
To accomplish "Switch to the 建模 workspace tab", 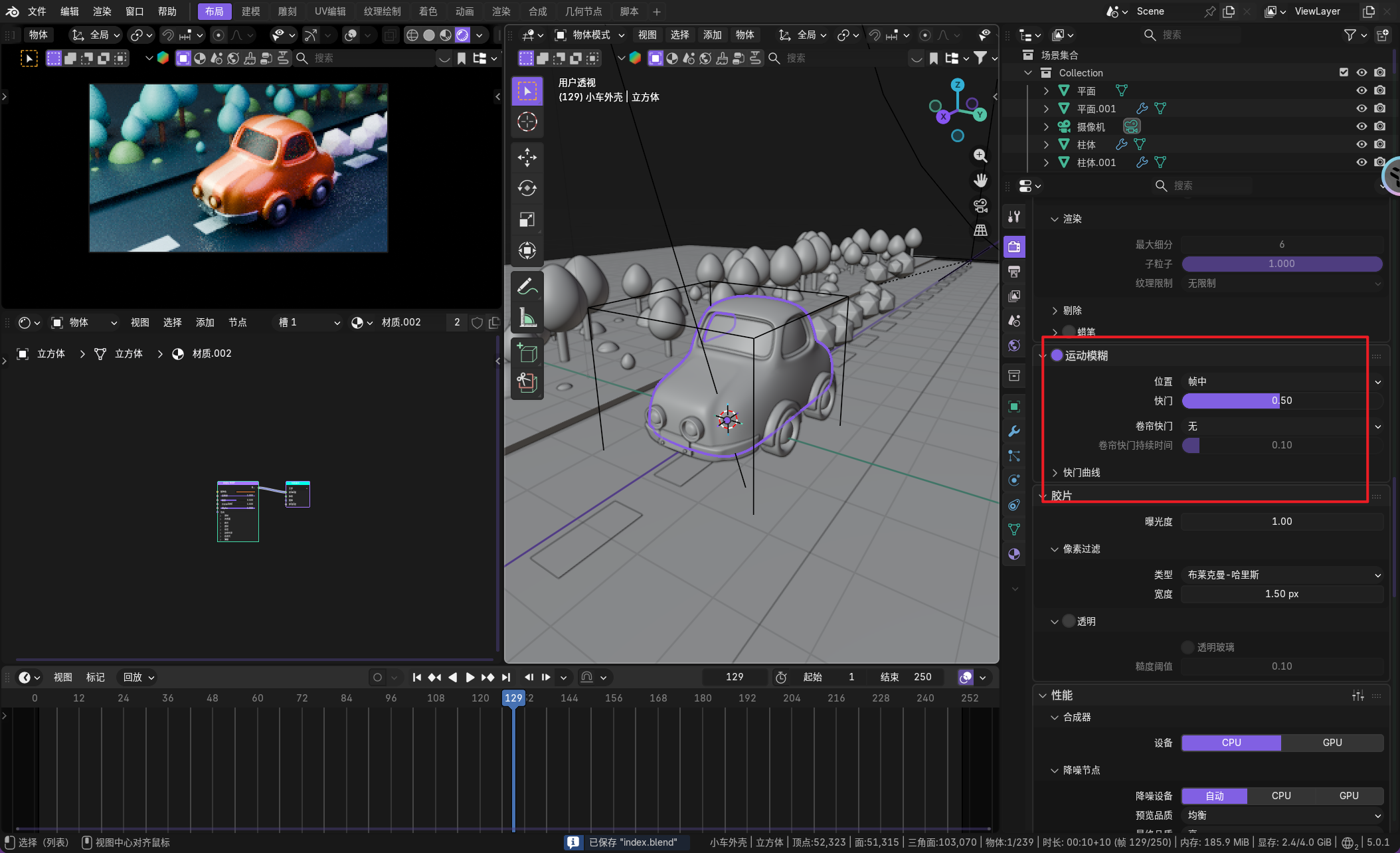I will tap(250, 11).
